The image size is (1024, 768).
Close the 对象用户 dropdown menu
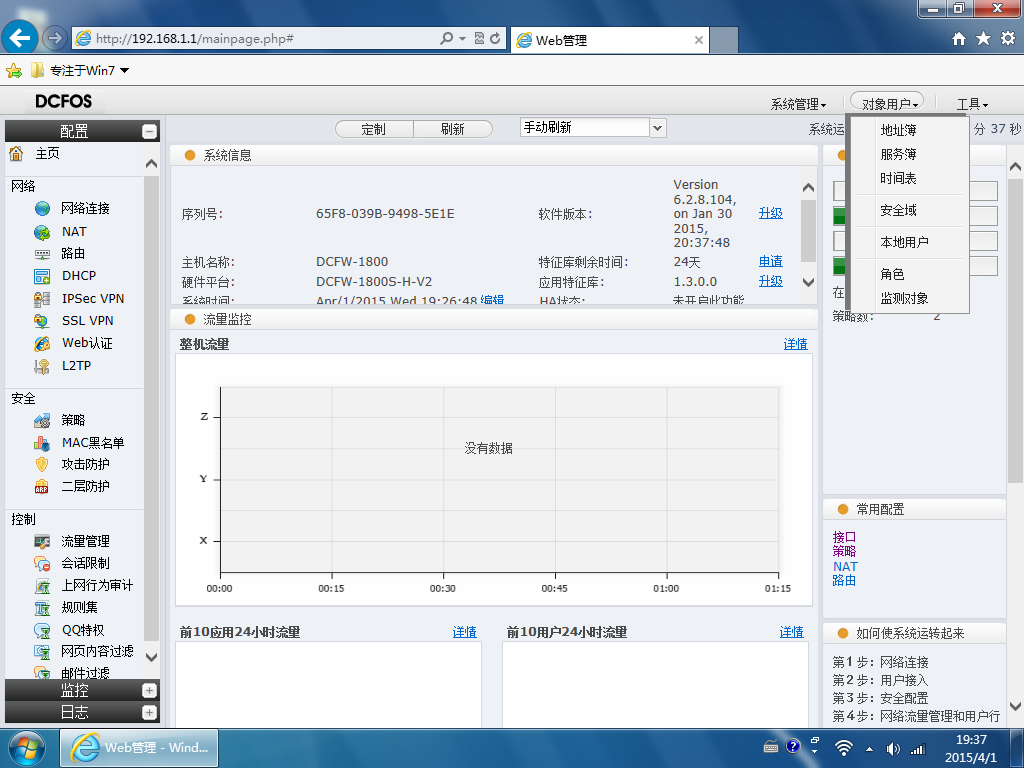[887, 103]
